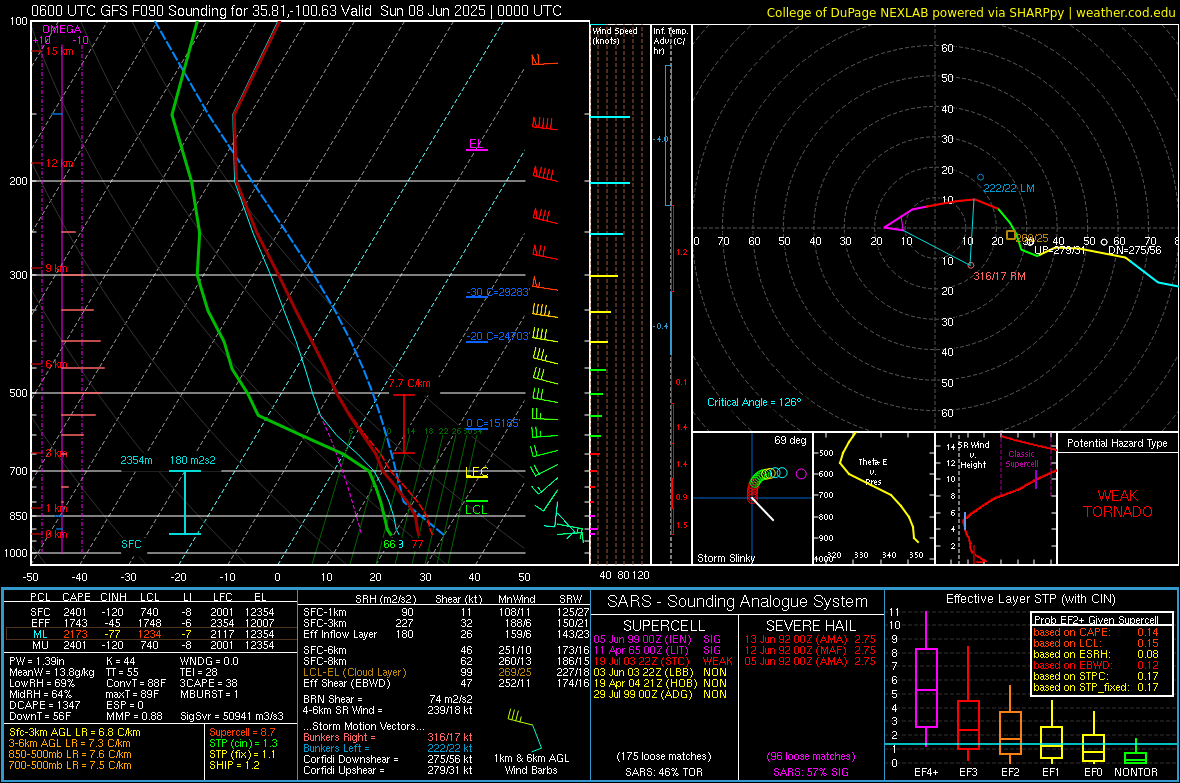1180x783 pixels.
Task: Click the Critical Angle = 126° text
Action: click(x=754, y=402)
